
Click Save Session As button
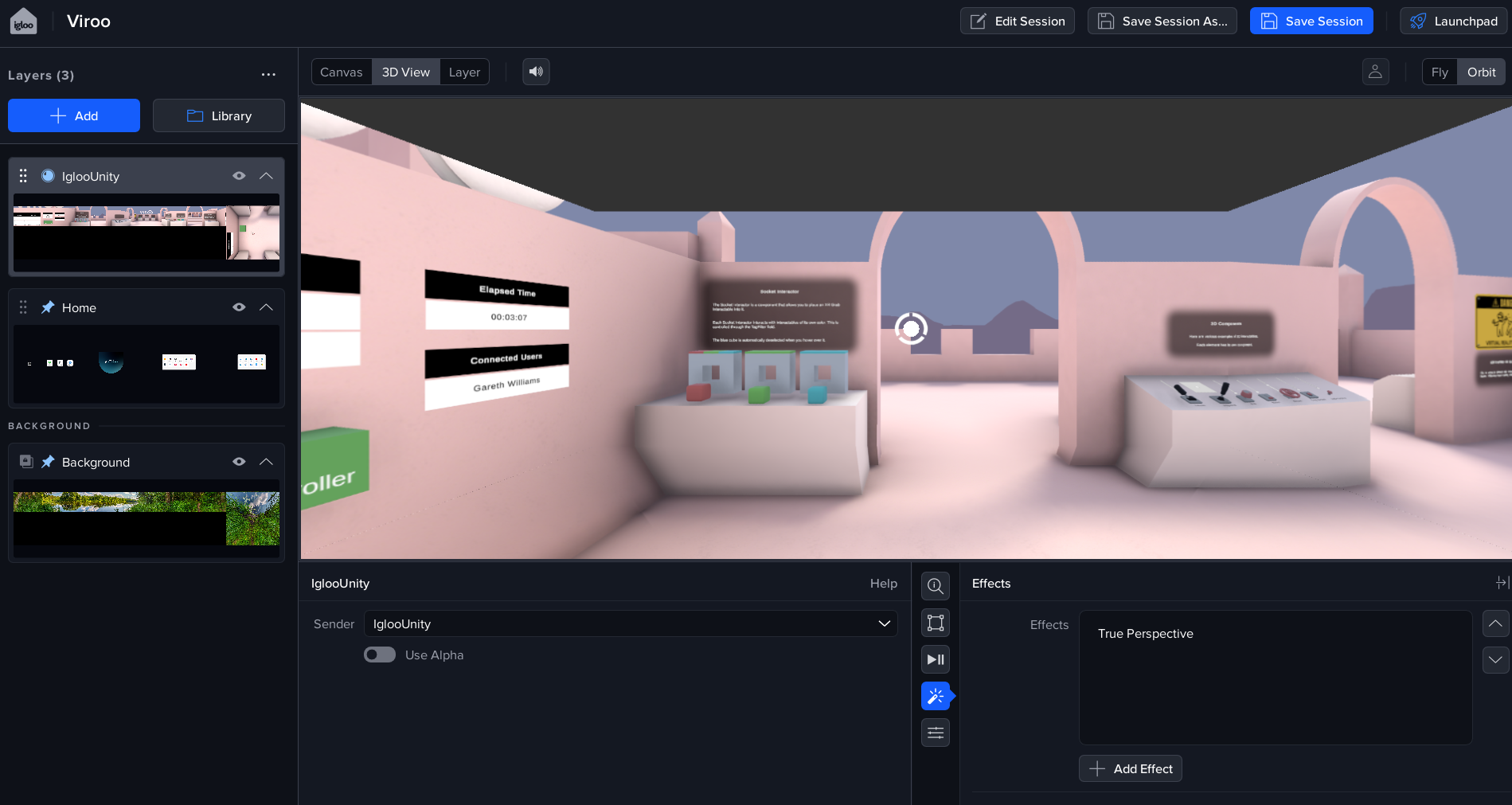1162,21
